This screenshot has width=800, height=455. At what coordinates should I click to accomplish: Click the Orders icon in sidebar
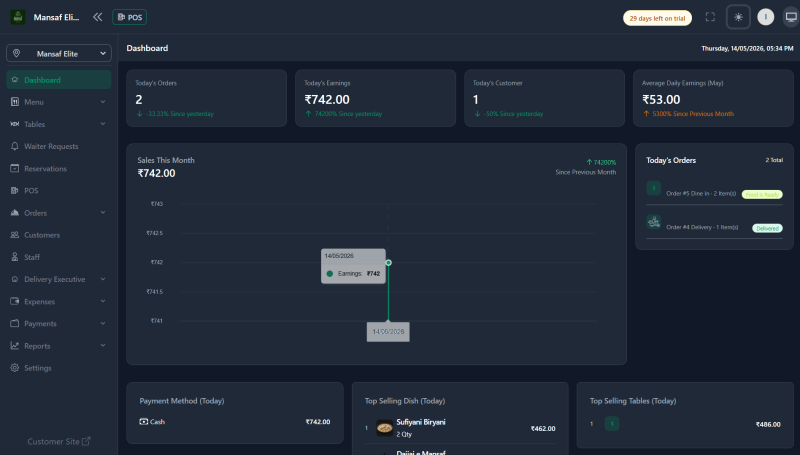click(15, 213)
